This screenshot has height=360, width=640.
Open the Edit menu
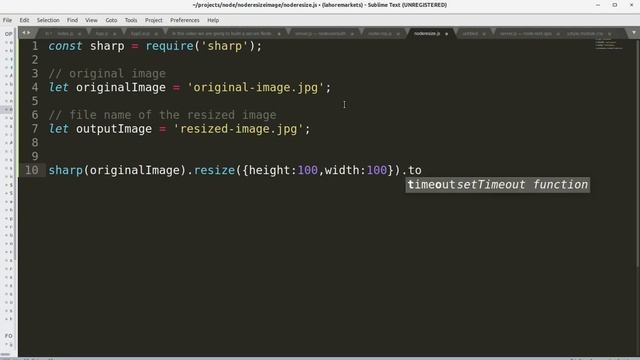(24, 20)
